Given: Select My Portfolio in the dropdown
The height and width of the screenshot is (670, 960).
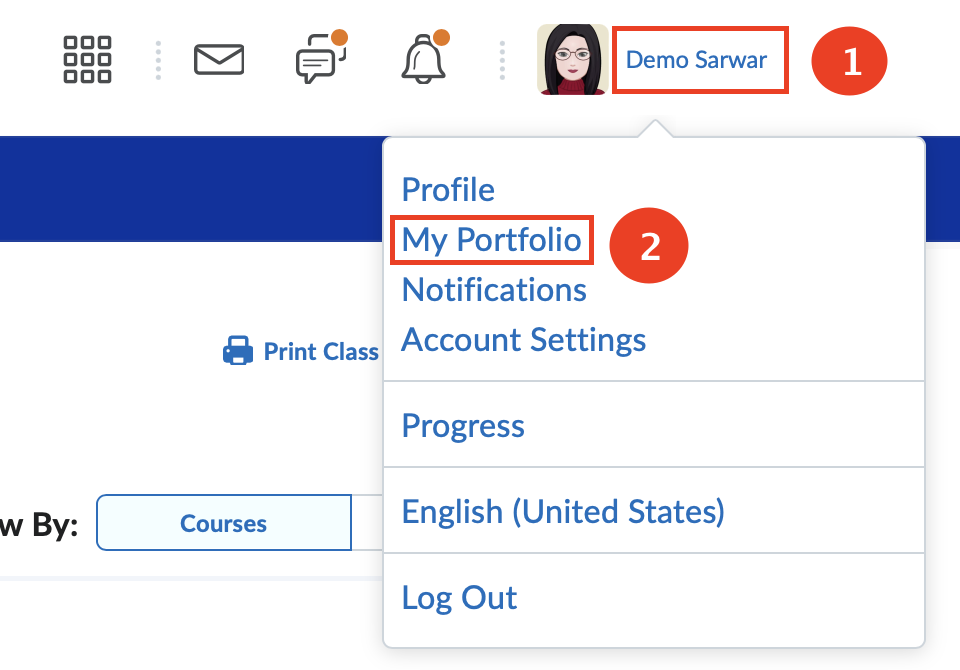Looking at the screenshot, I should coord(492,240).
